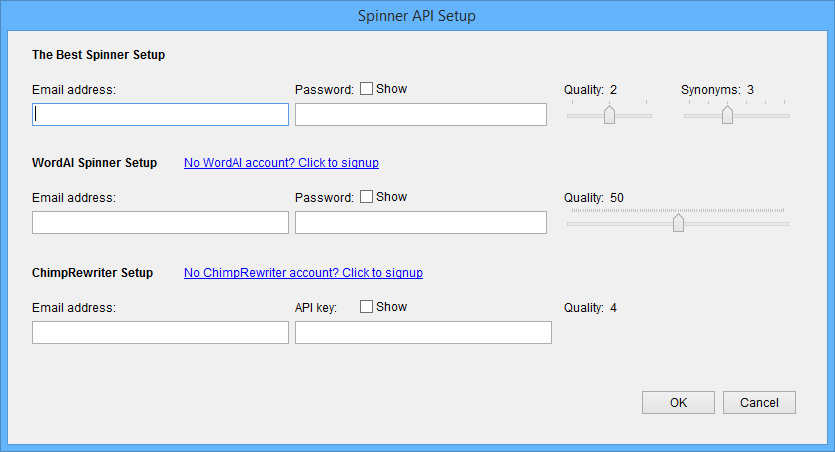
Task: Check Show checkbox for ChimpRewriter API key
Action: pos(366,307)
